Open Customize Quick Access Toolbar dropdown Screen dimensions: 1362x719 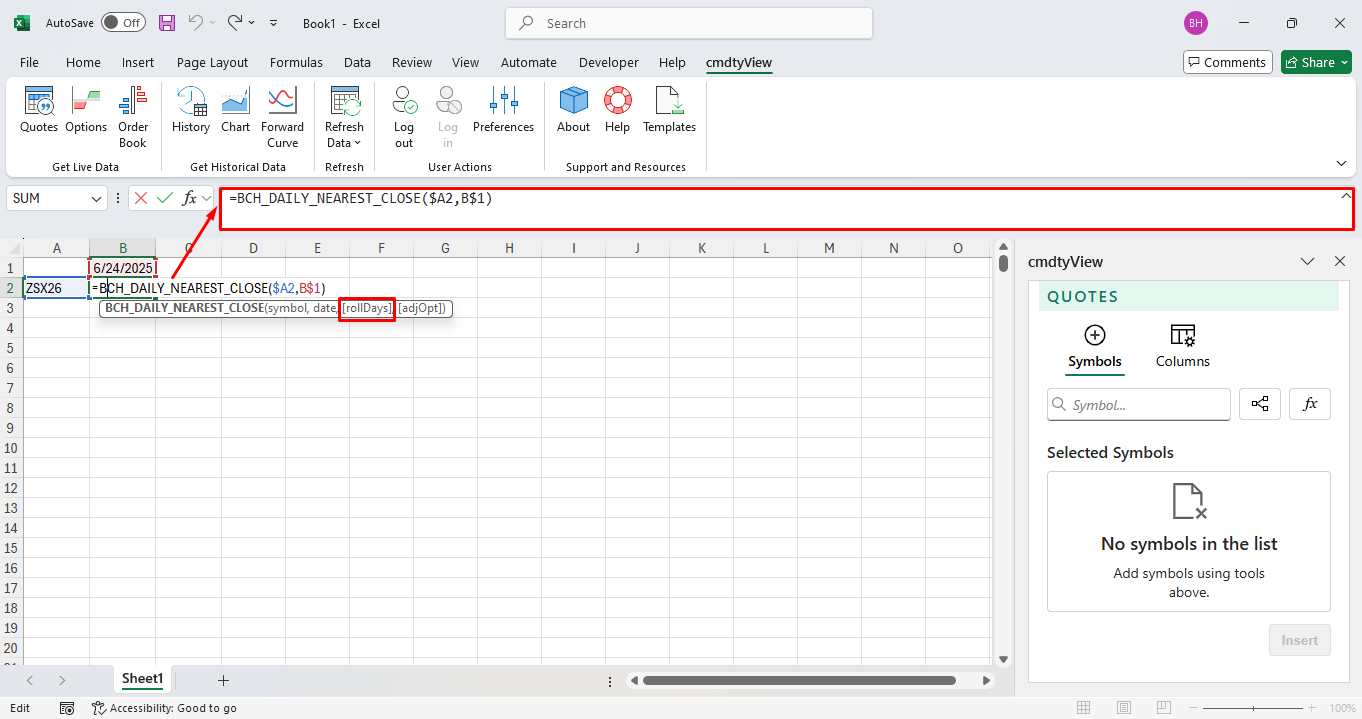pos(275,23)
